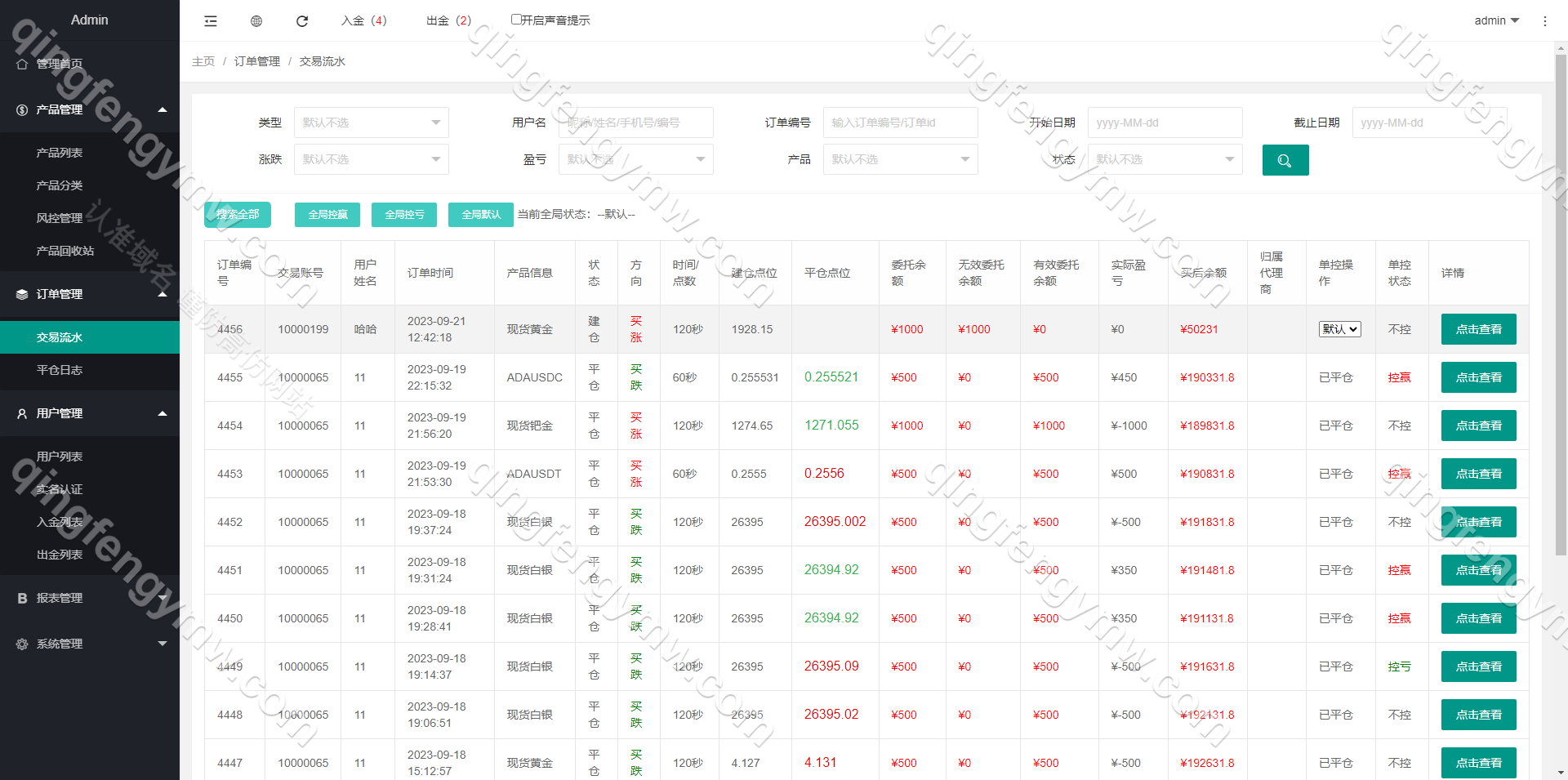Open 产品列表 in sidebar

pyautogui.click(x=90, y=153)
